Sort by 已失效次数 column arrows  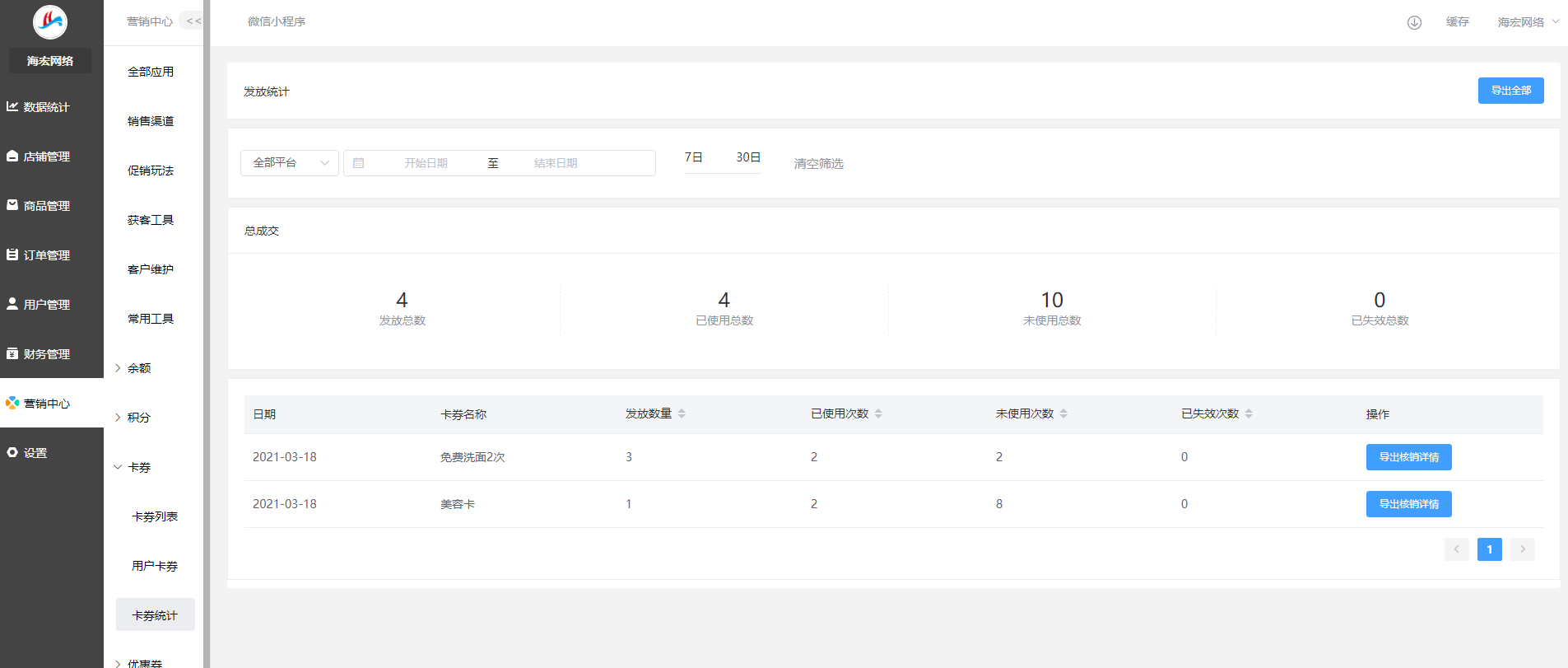pos(1249,413)
